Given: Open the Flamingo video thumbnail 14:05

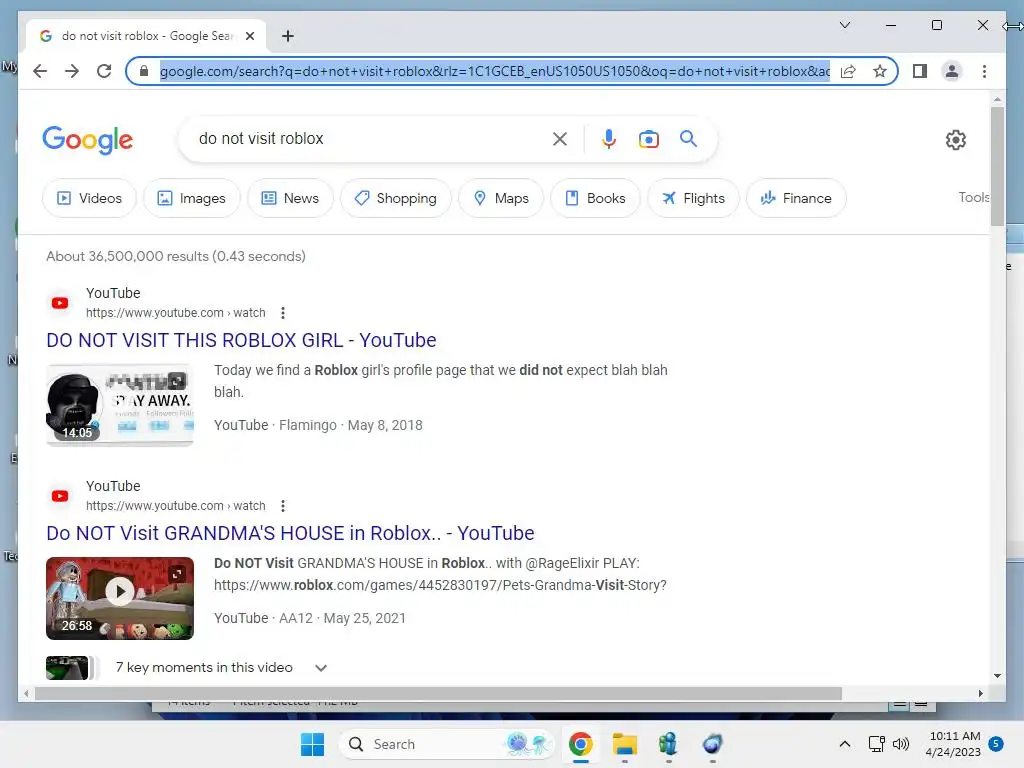Looking at the screenshot, I should point(120,405).
